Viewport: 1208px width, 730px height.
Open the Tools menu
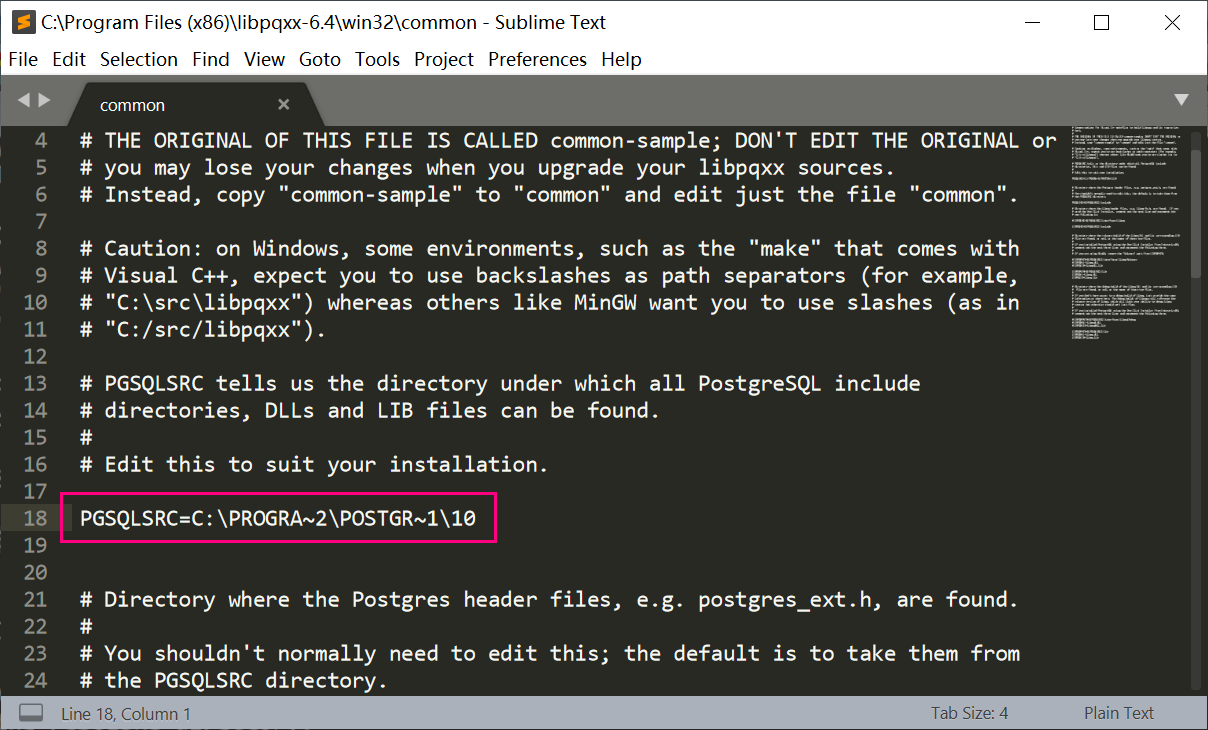pos(377,60)
